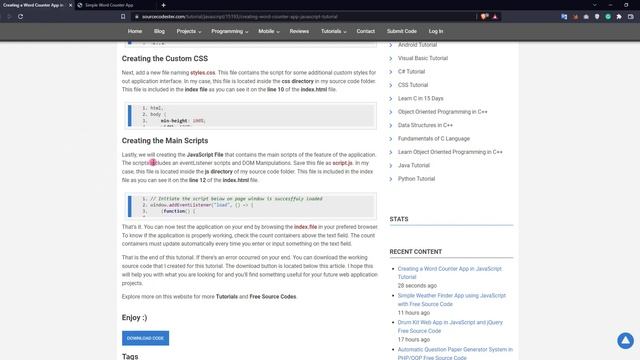The height and width of the screenshot is (360, 640).
Task: Click the gray cloud-shaped extension icon
Action: pos(586,17)
